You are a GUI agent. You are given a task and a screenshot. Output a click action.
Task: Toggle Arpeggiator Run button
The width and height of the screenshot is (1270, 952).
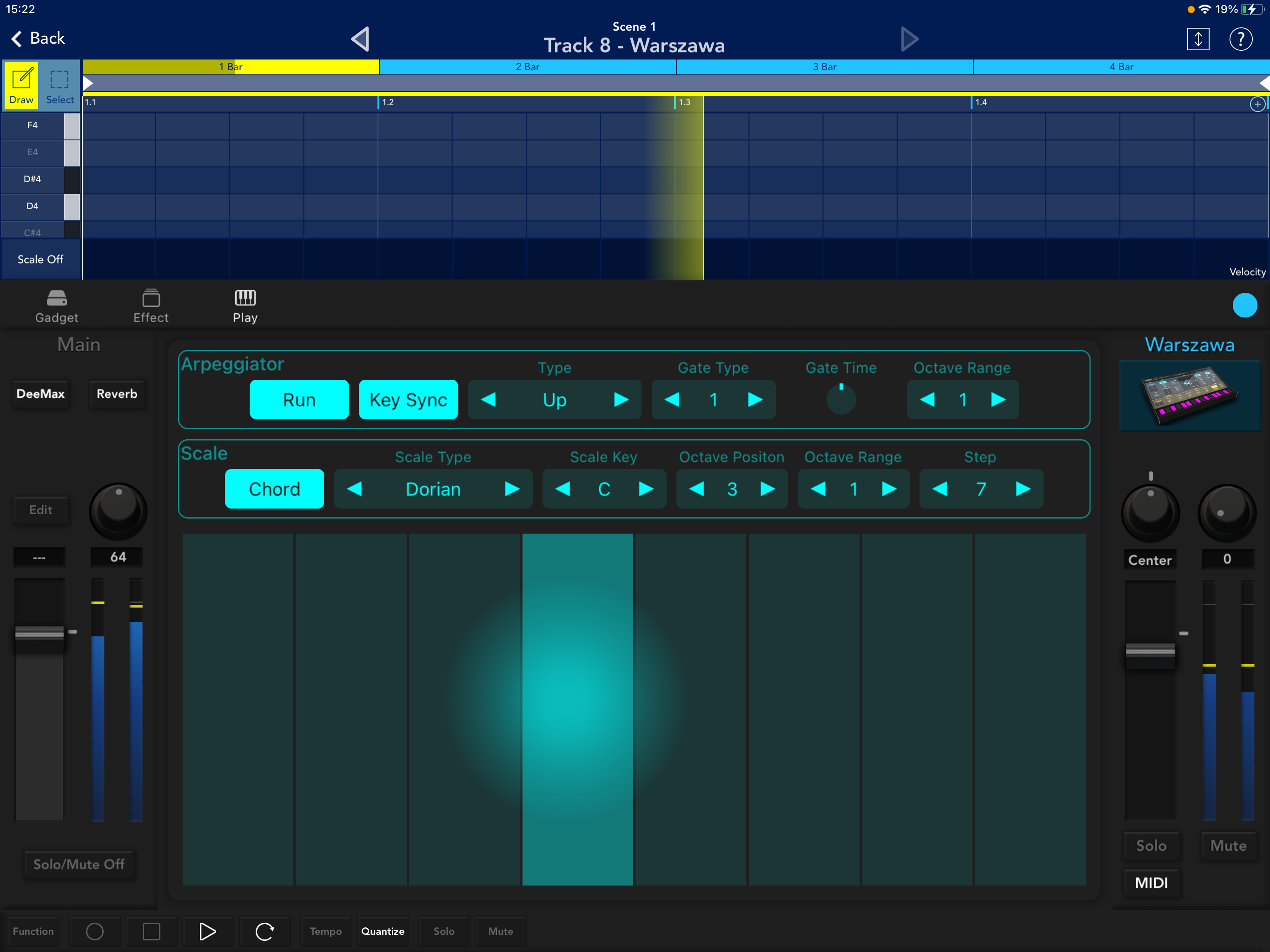299,400
